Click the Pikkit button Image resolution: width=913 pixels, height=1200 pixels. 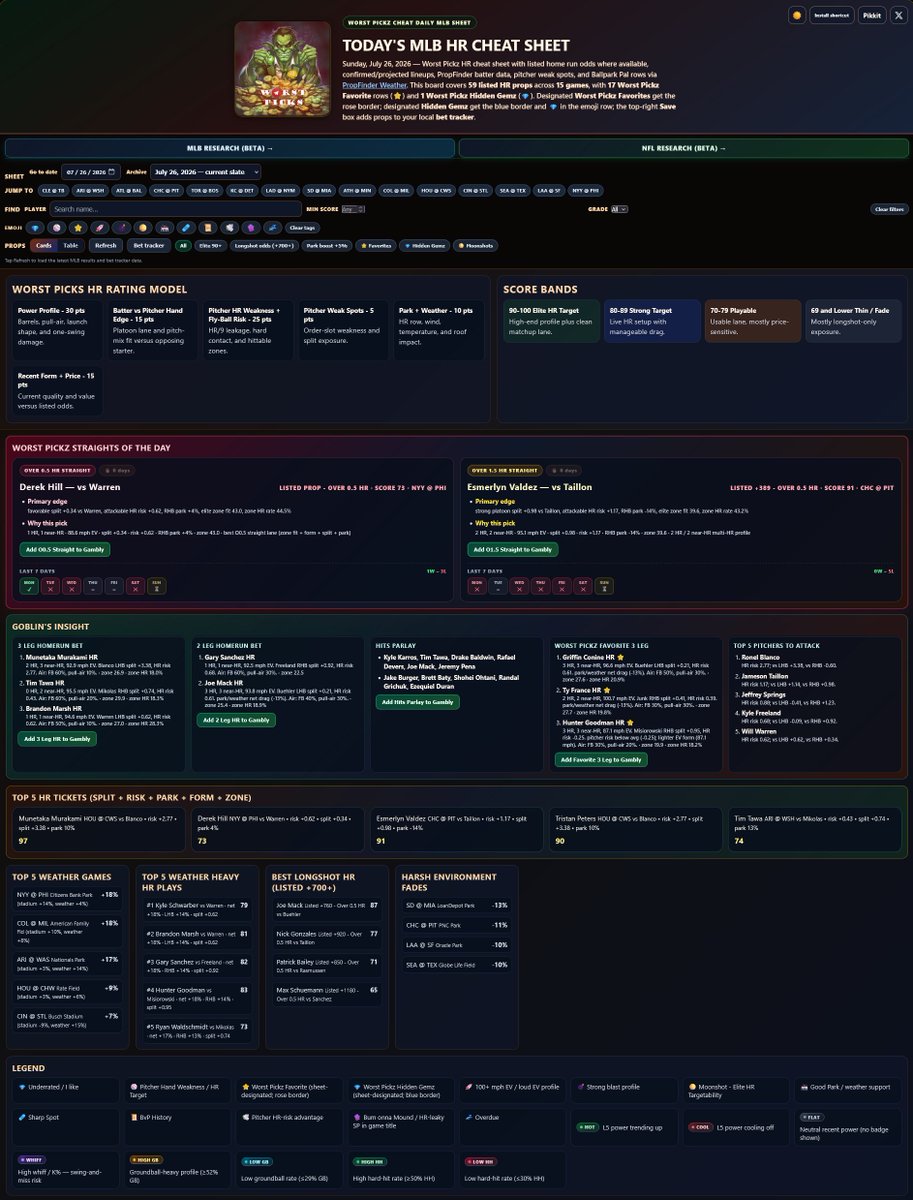[x=872, y=16]
